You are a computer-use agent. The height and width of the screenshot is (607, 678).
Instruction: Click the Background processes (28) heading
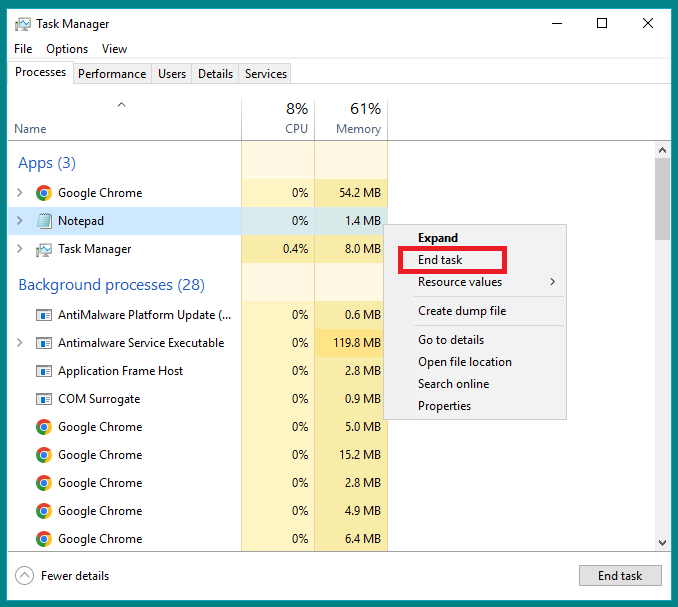click(112, 285)
